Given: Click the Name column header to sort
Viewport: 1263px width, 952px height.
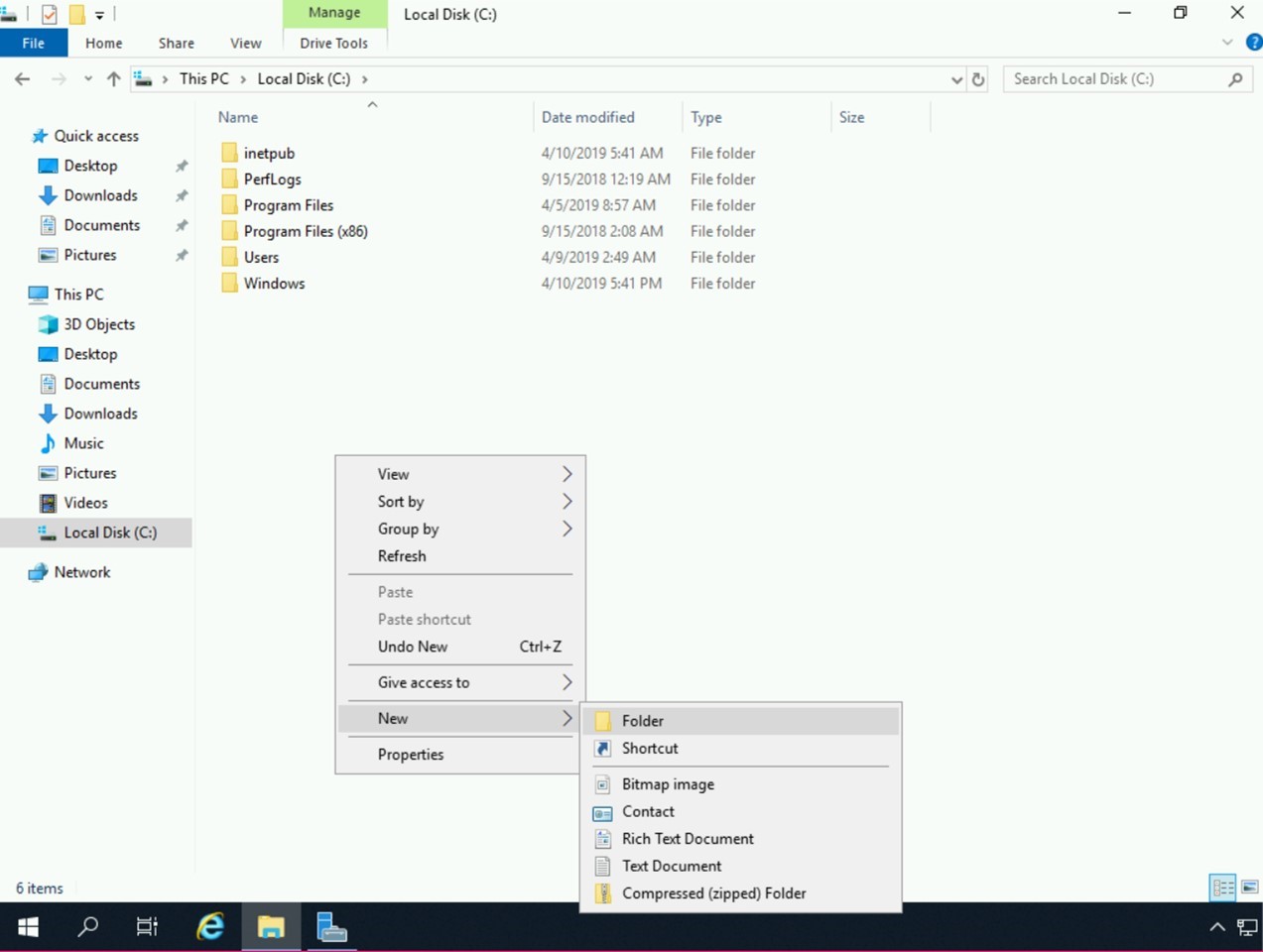Looking at the screenshot, I should tap(238, 117).
